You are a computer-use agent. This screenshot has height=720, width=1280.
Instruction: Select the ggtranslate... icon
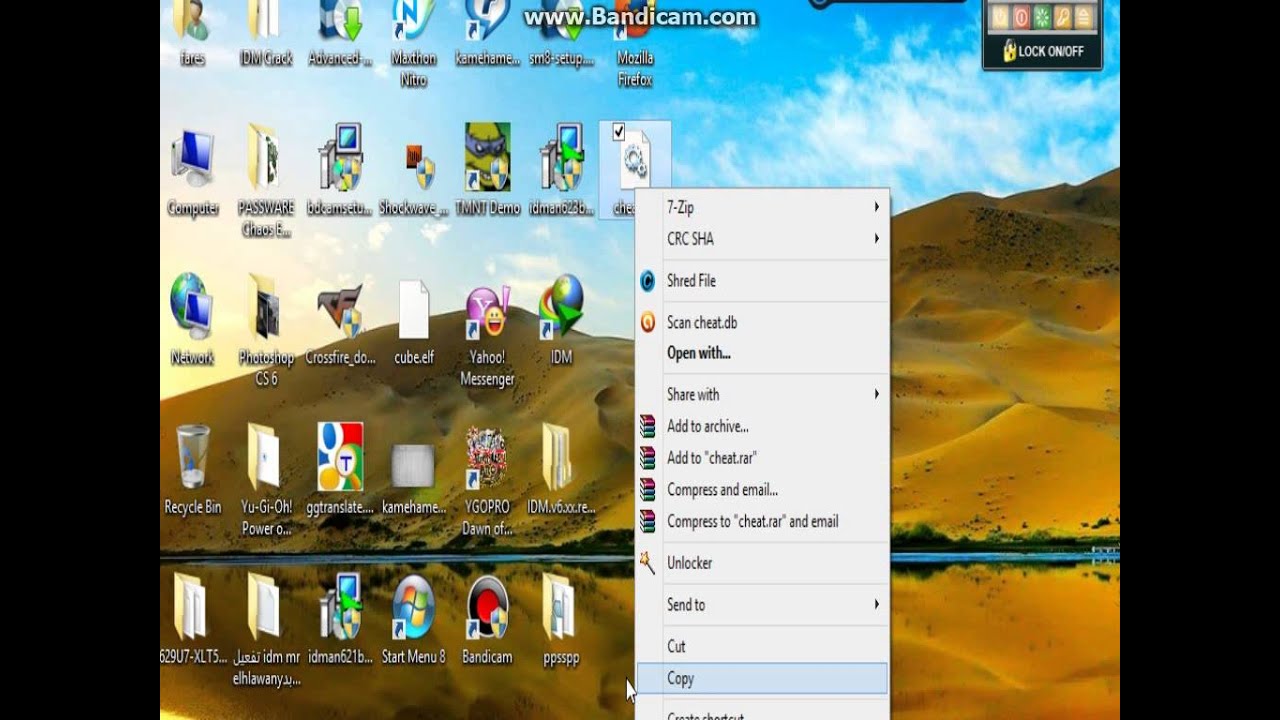point(339,468)
